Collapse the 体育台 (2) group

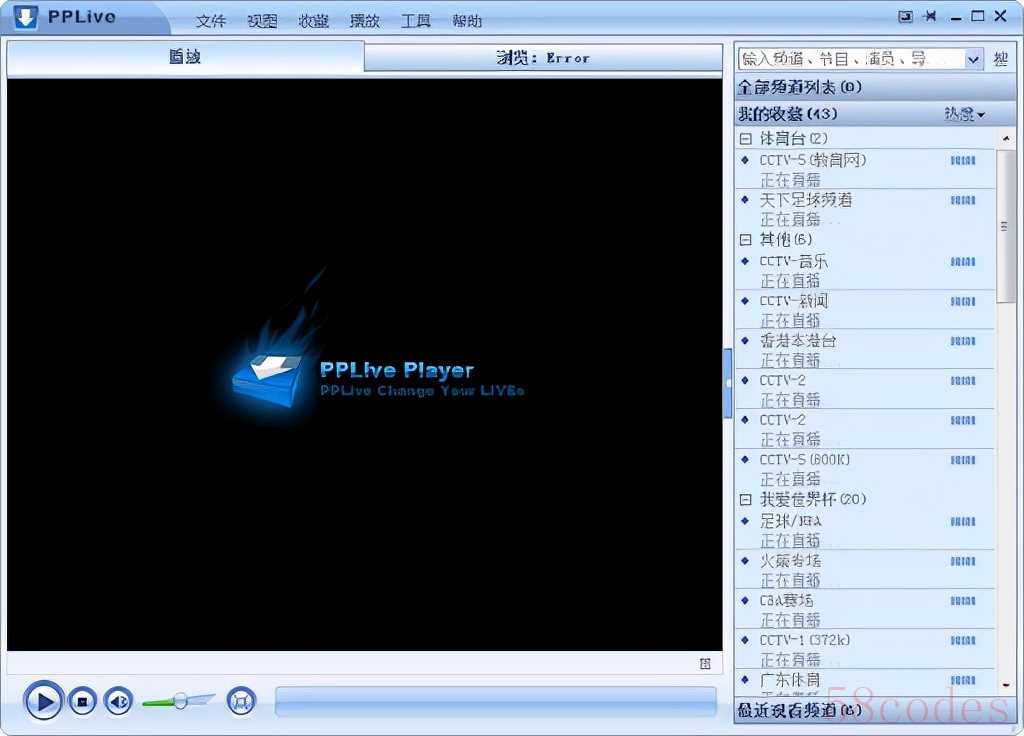pyautogui.click(x=745, y=138)
